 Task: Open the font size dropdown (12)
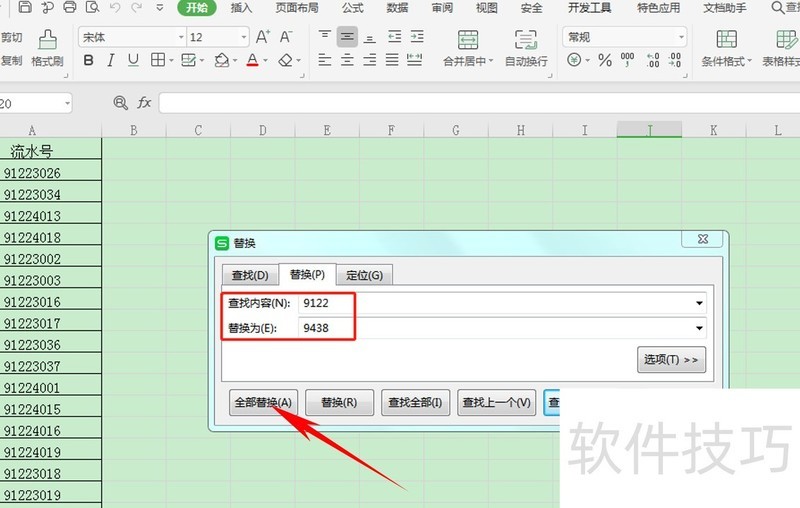(244, 37)
